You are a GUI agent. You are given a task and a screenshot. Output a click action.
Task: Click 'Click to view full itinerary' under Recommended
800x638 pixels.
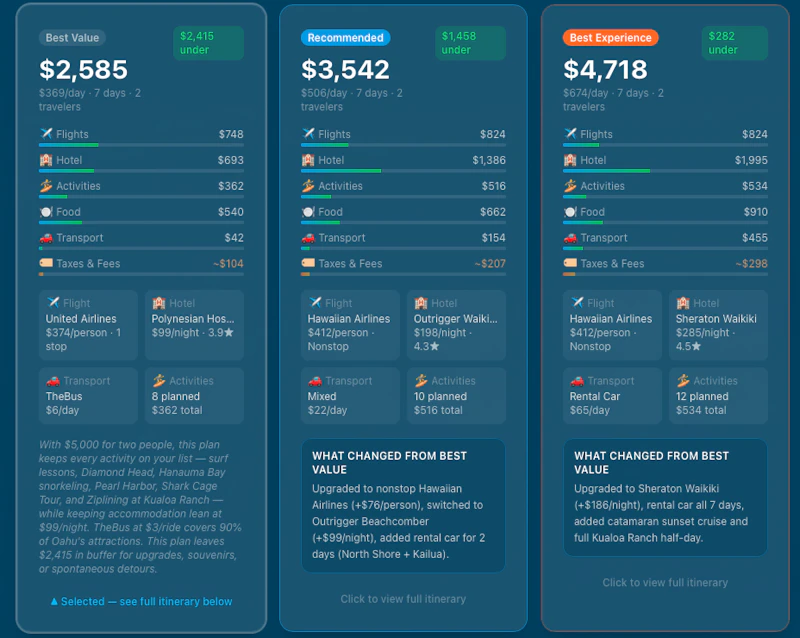(x=403, y=599)
